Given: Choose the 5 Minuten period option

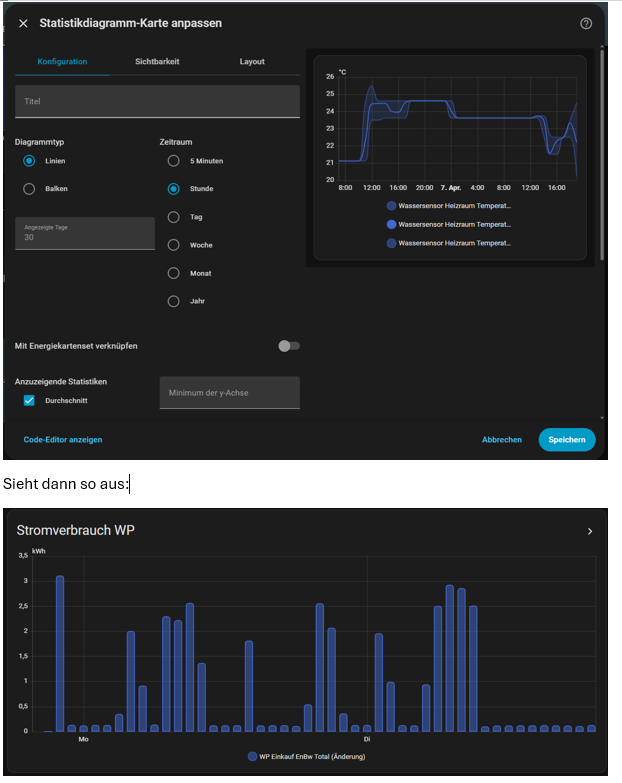Looking at the screenshot, I should point(174,161).
